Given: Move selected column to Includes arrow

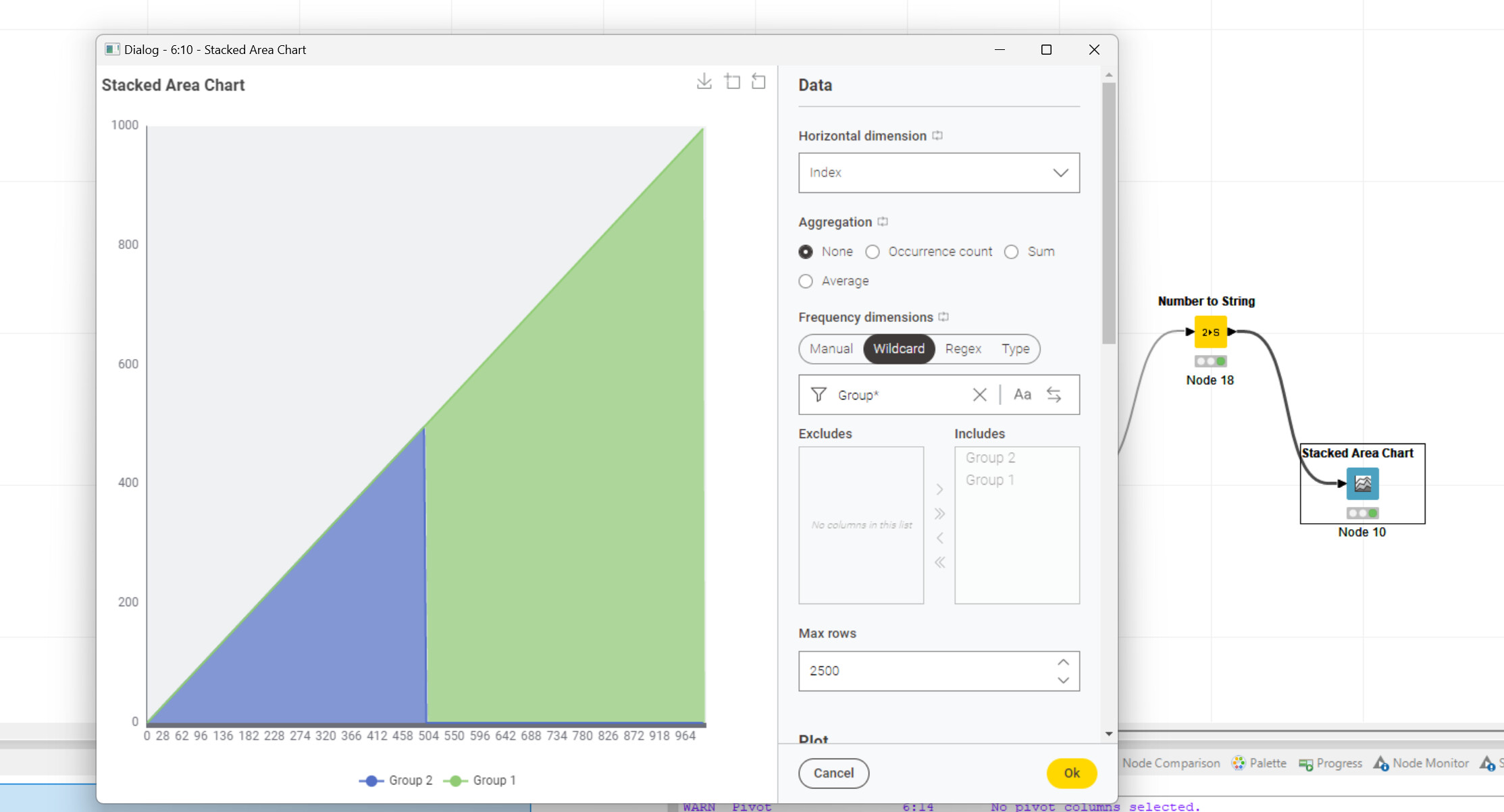Looking at the screenshot, I should [939, 489].
